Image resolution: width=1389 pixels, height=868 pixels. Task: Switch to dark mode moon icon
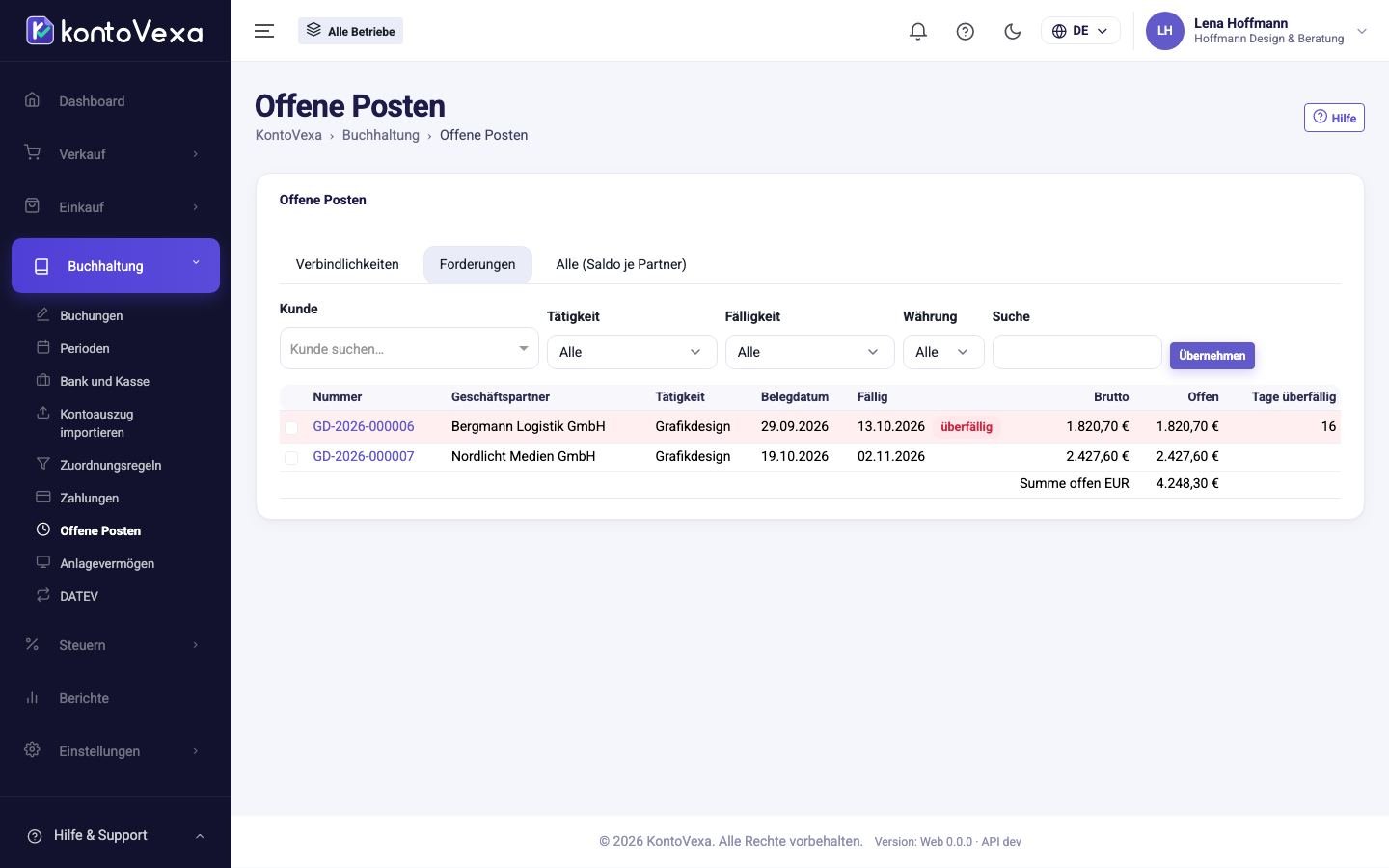(x=1013, y=31)
